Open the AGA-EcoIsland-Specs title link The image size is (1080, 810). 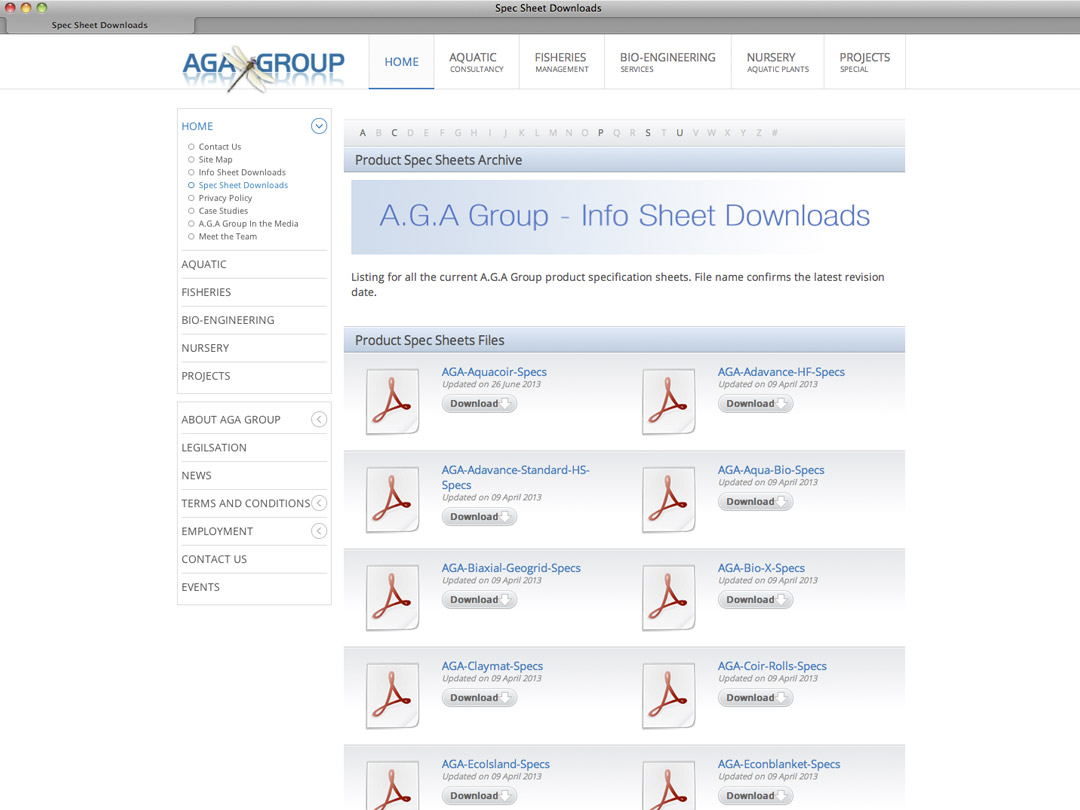tap(495, 764)
